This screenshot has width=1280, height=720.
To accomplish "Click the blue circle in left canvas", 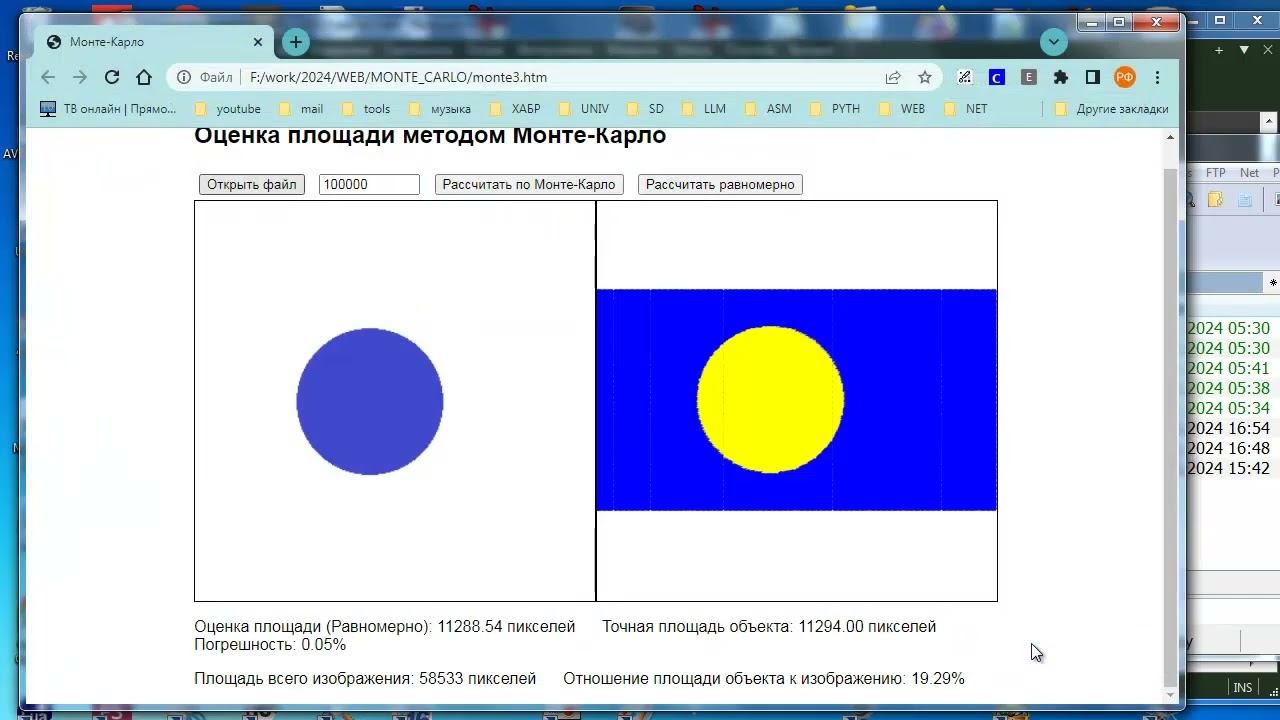I will (370, 401).
